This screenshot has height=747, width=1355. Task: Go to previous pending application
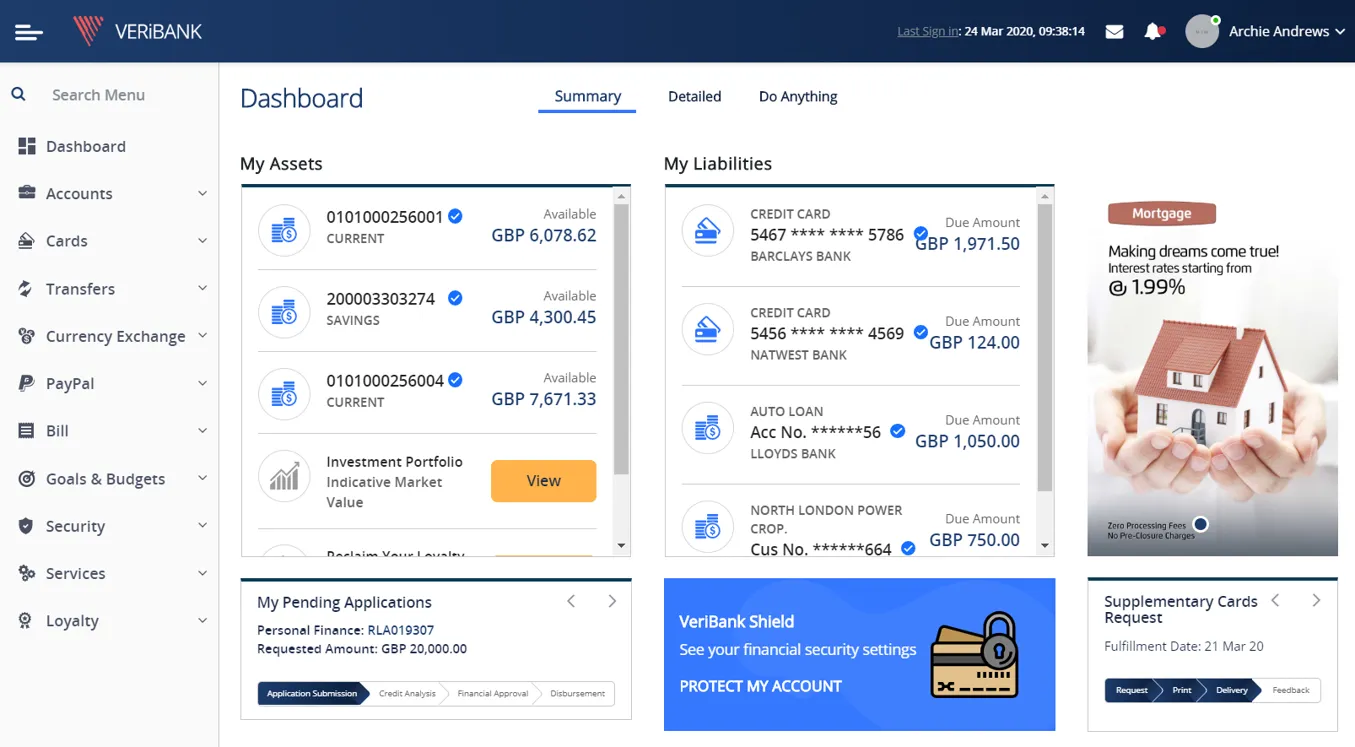click(571, 601)
